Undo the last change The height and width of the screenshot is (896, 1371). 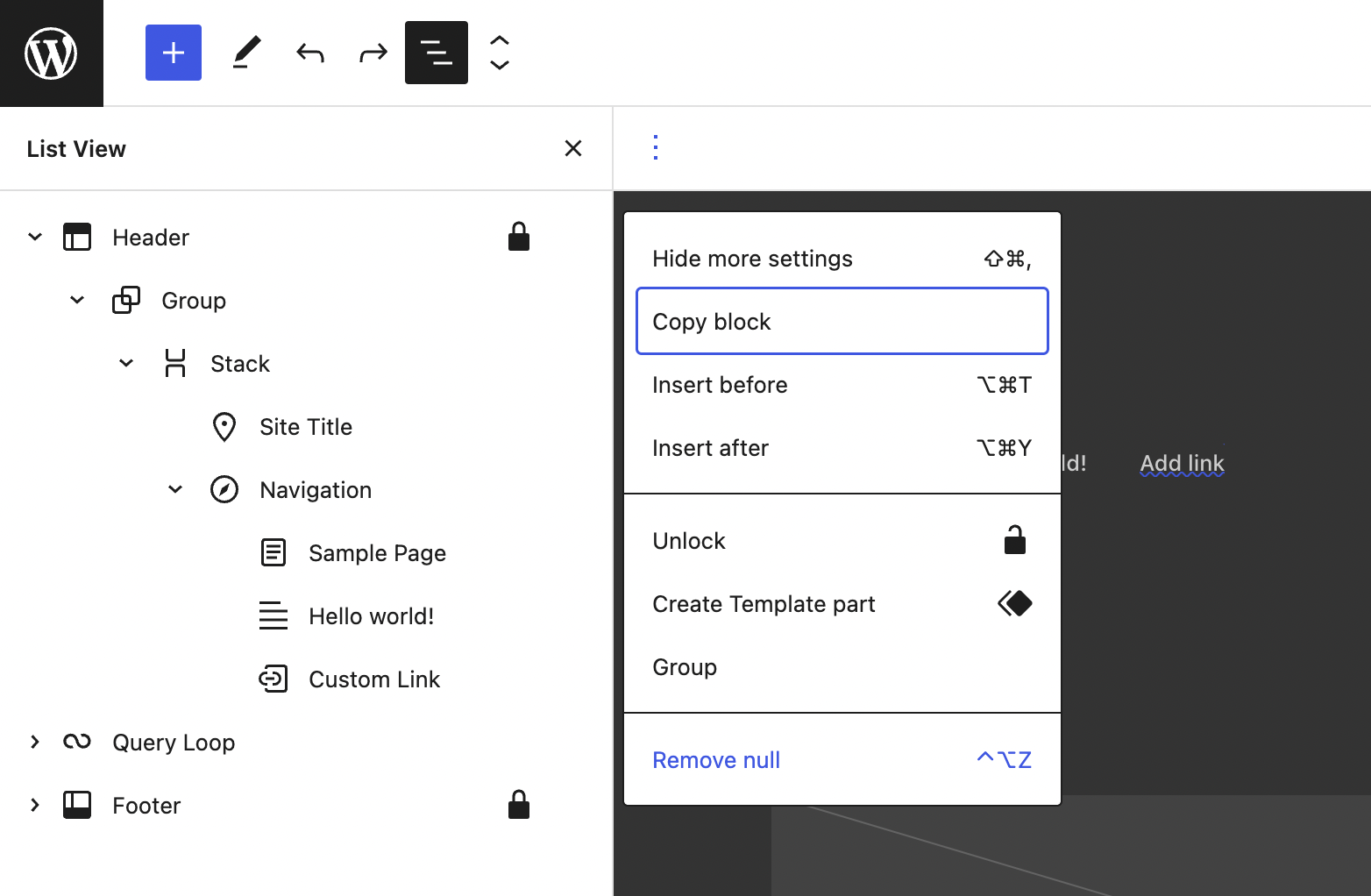point(310,53)
